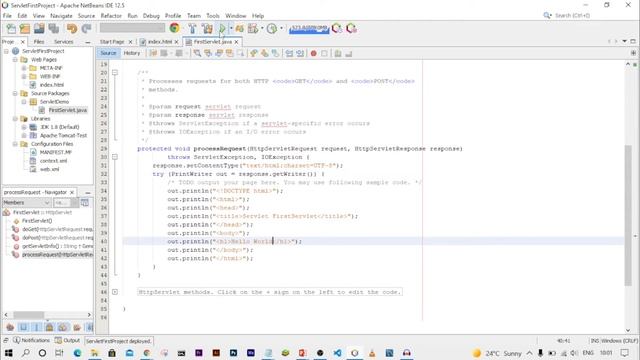640x360 pixels.
Task: Switch to the Start Page tab
Action: [x=112, y=42]
